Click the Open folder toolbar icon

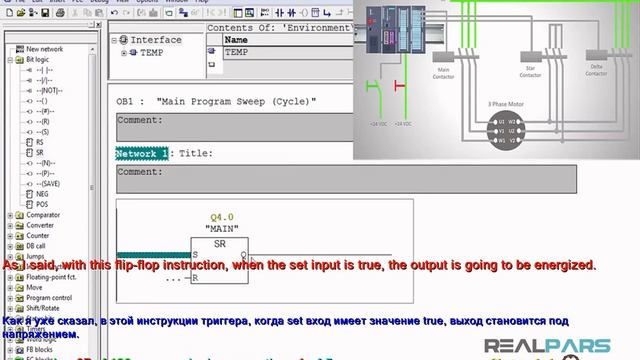click(x=20, y=13)
